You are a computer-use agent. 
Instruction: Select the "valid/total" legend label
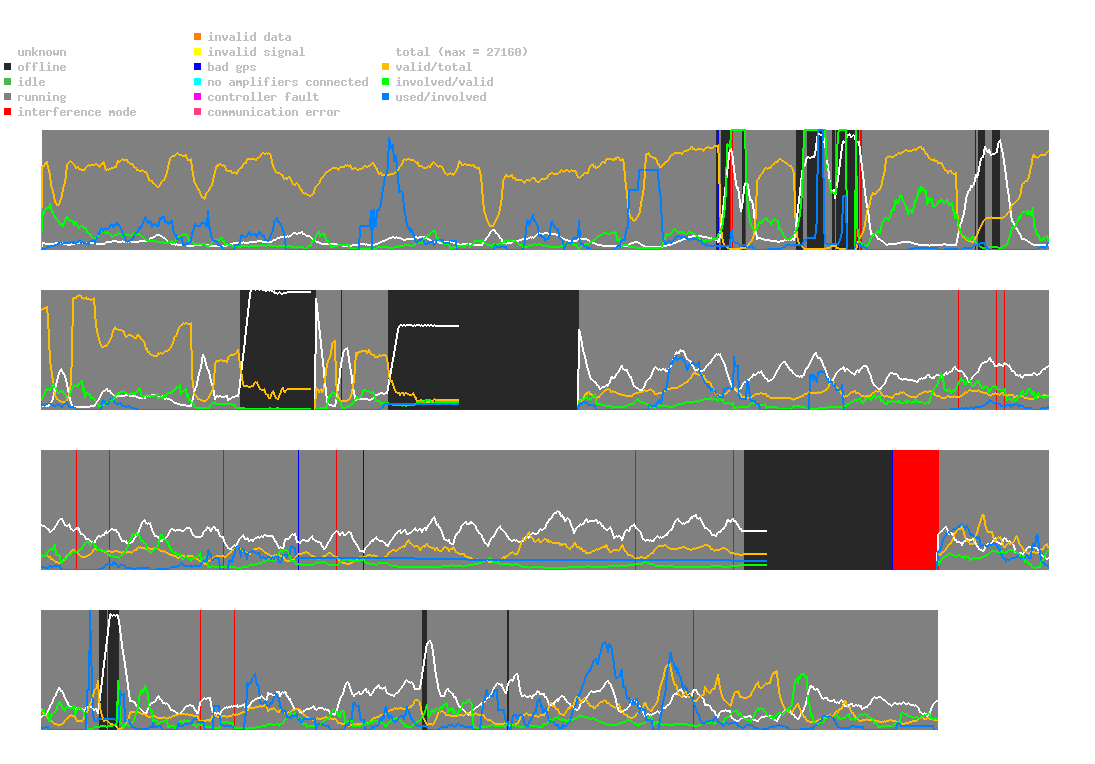(434, 67)
